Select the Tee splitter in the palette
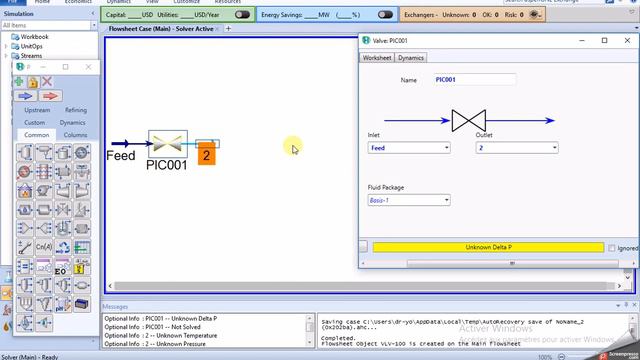The image size is (640, 360). pos(44,228)
